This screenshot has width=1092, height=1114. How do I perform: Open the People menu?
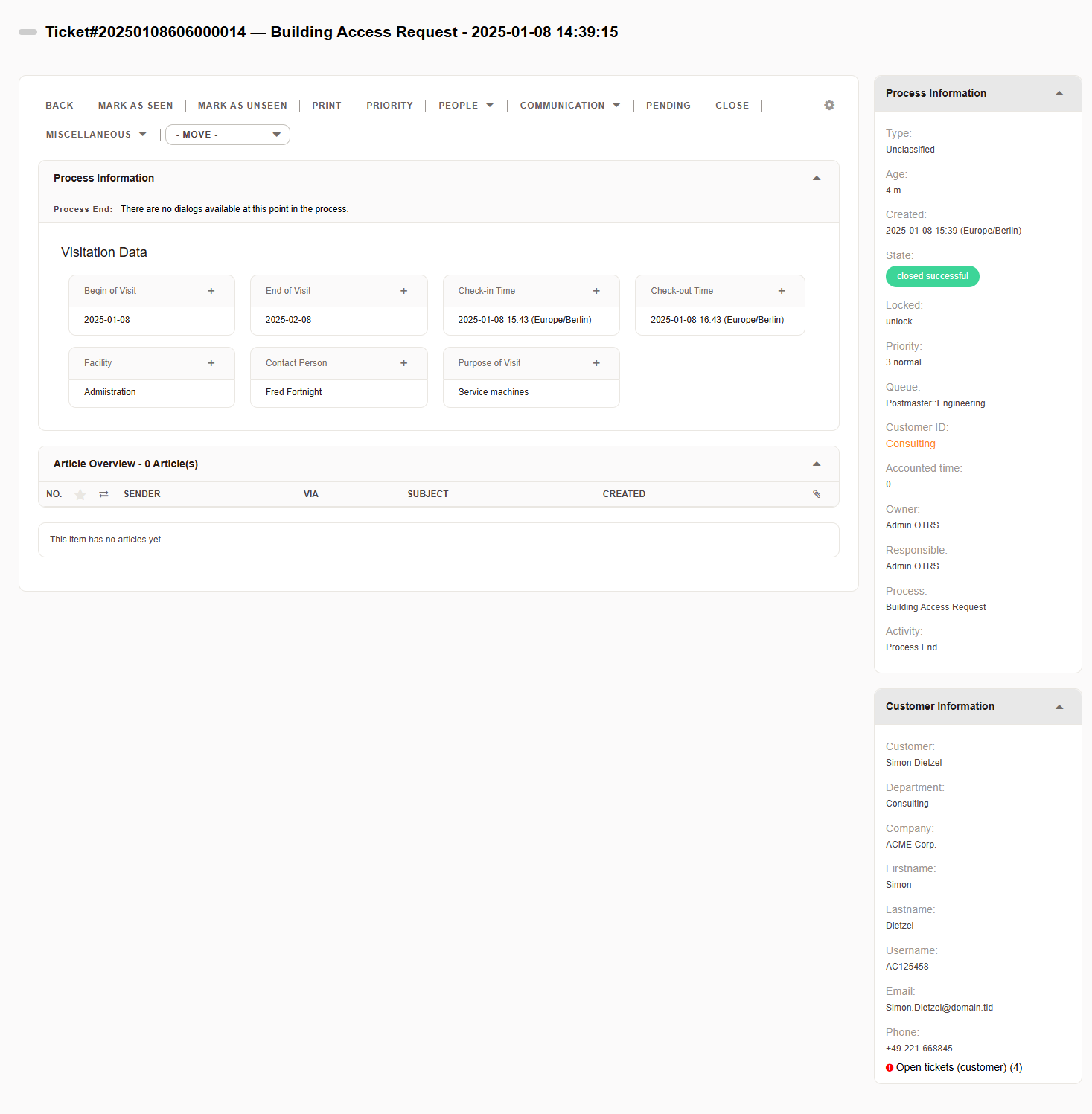coord(466,106)
